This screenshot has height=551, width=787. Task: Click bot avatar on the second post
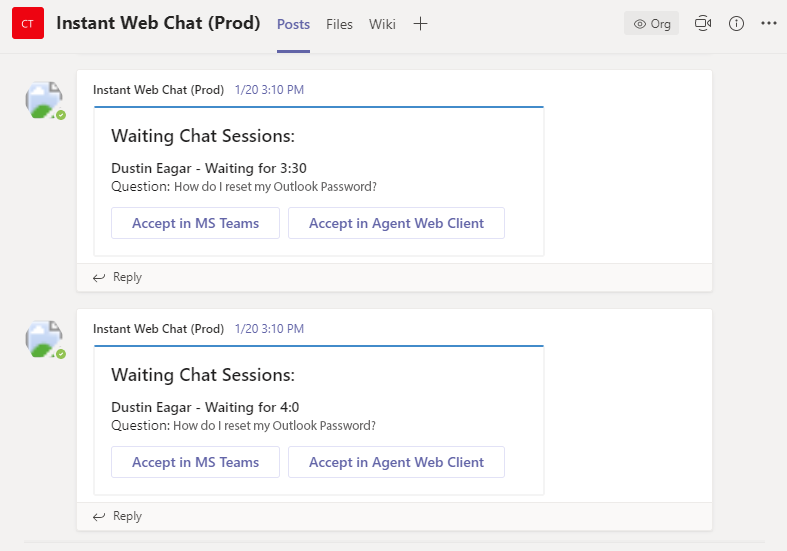click(45, 339)
